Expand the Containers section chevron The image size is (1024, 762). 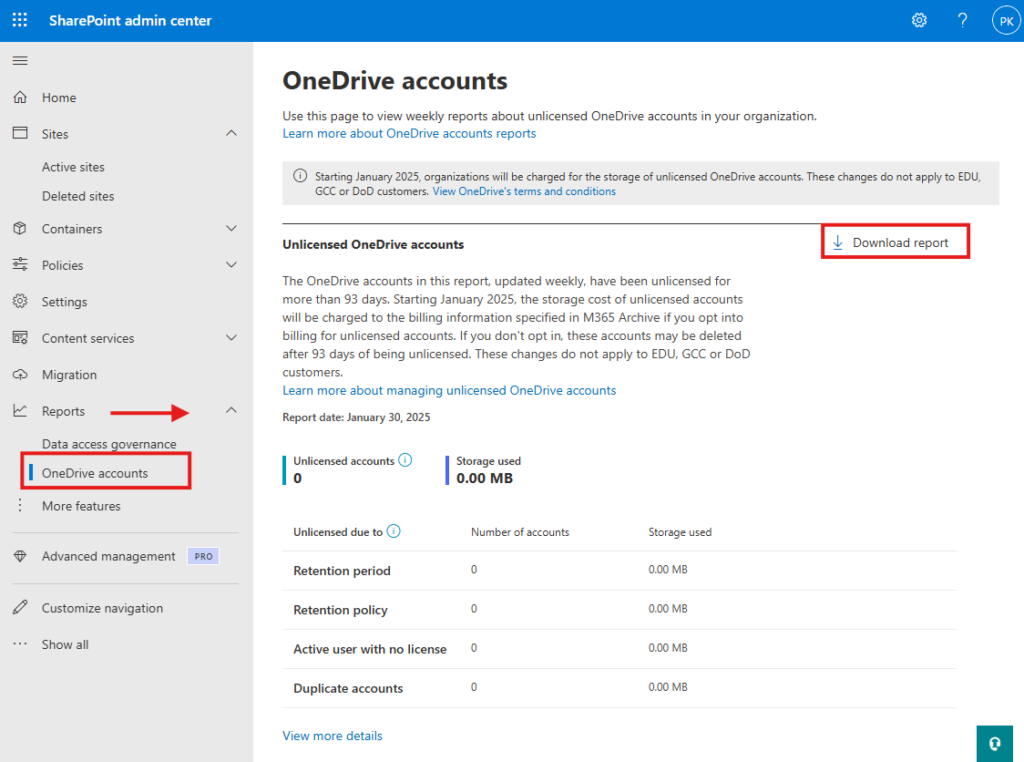point(231,229)
